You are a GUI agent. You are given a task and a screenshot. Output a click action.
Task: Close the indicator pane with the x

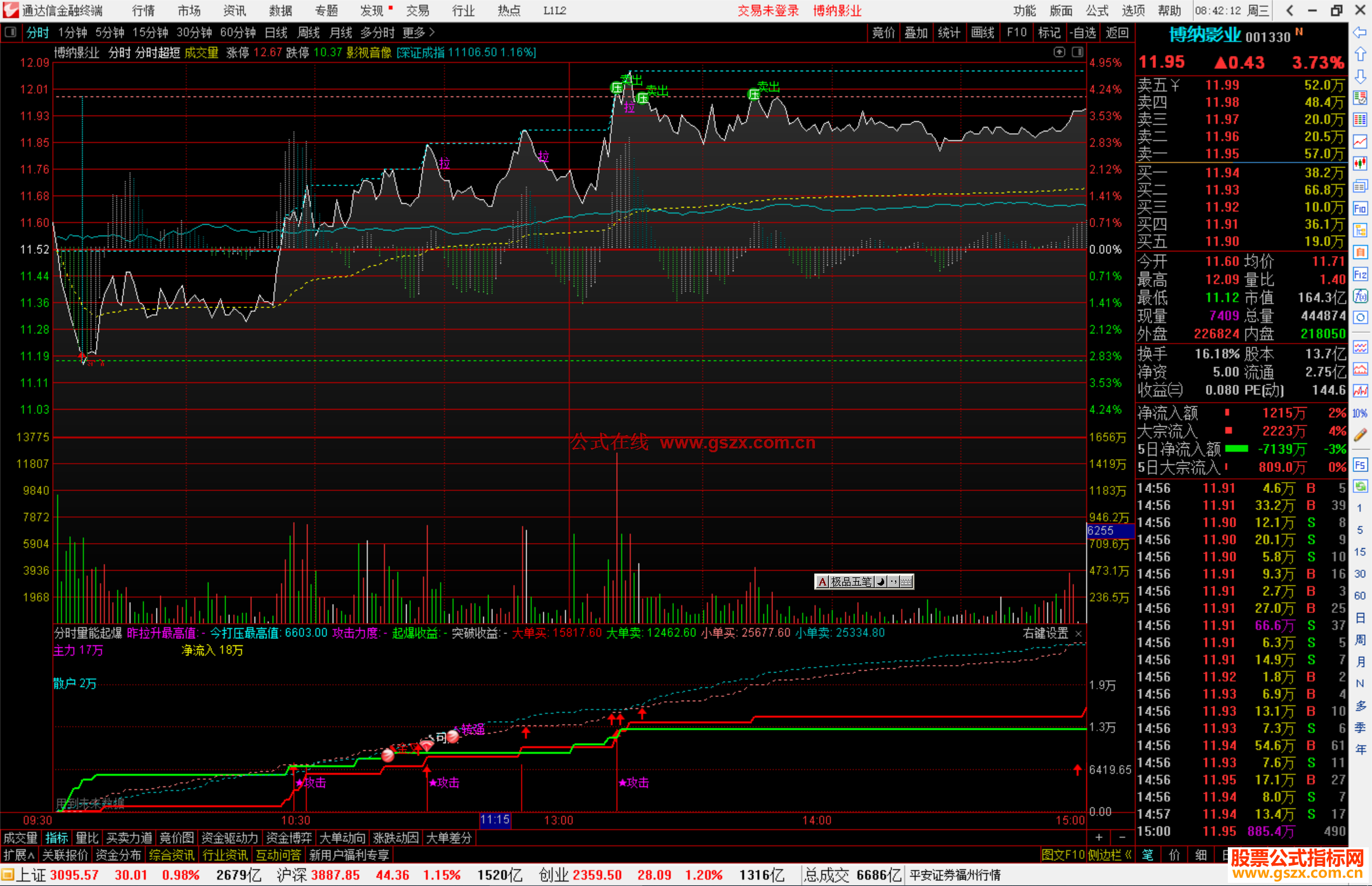click(1078, 633)
